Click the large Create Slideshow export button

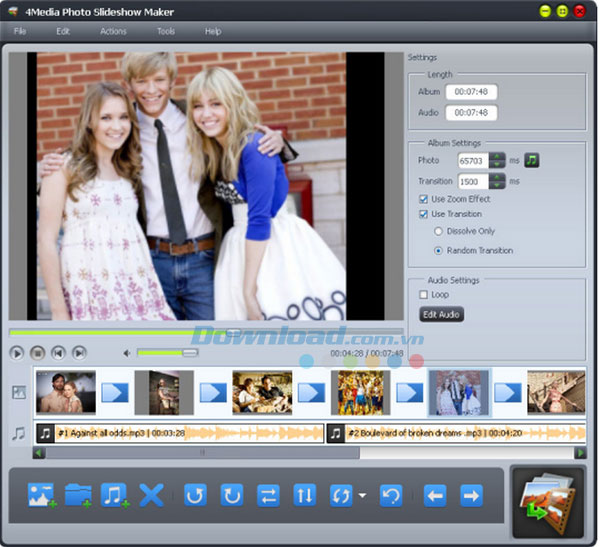coord(548,502)
